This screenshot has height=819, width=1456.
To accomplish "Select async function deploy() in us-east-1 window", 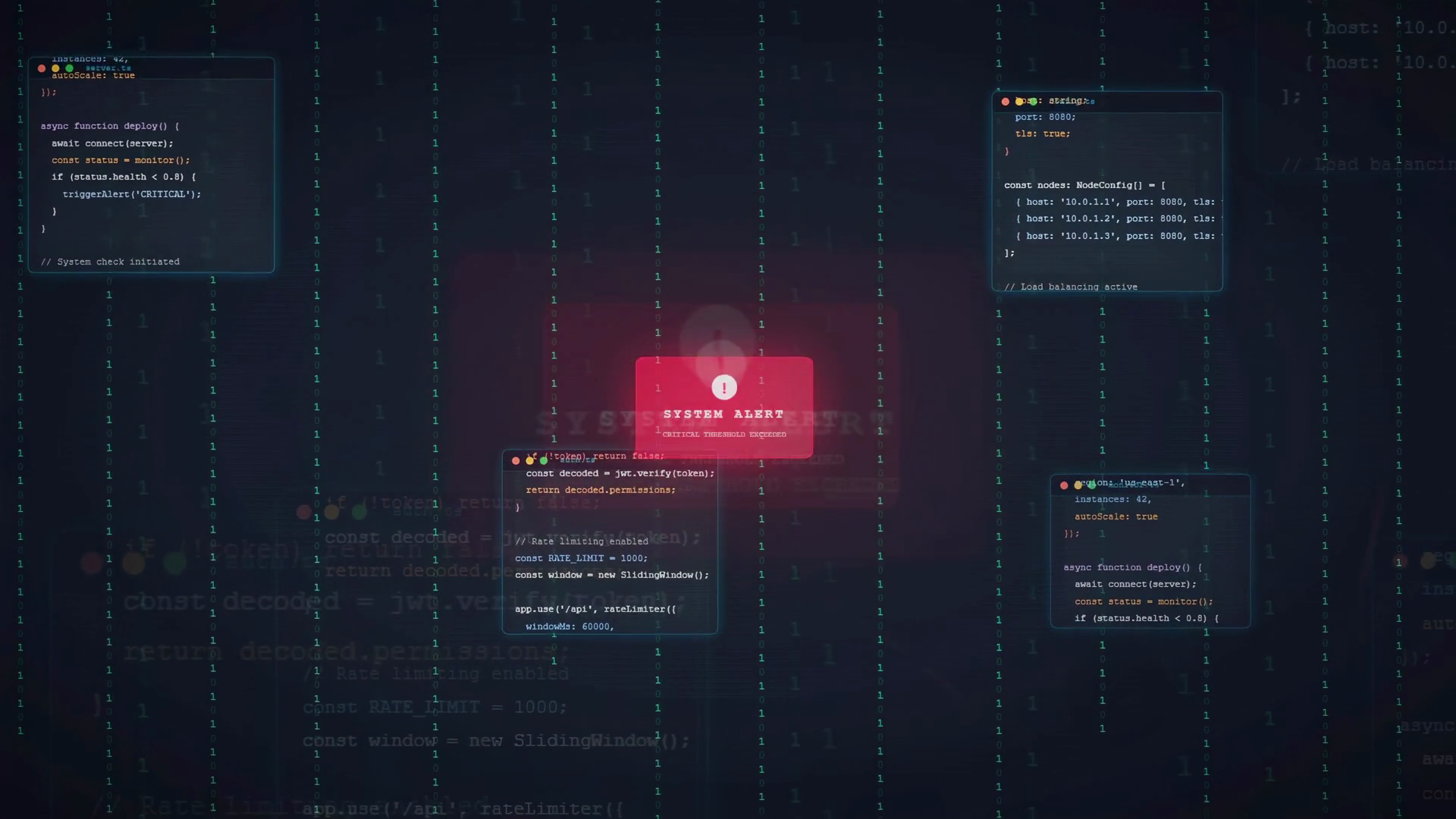I will tap(1133, 567).
